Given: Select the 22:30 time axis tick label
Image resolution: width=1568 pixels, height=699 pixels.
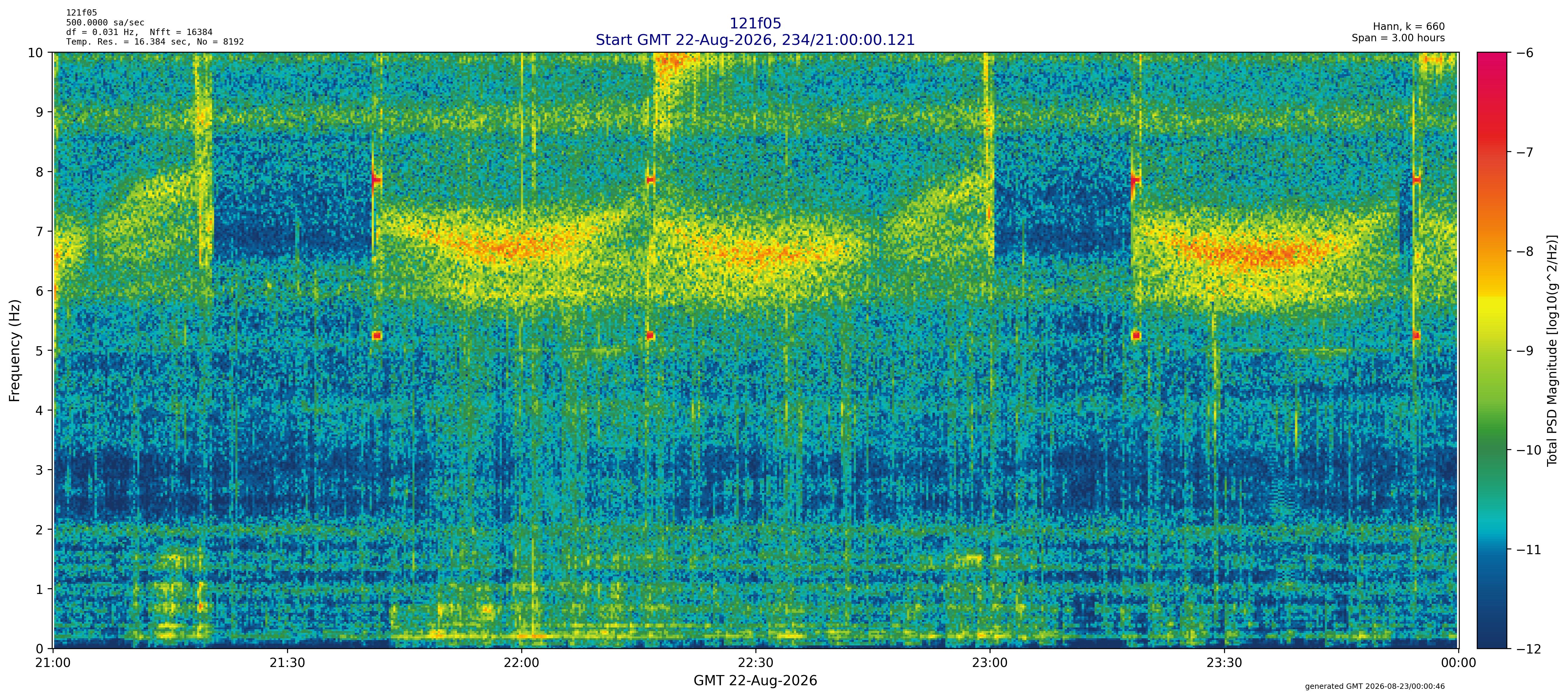Looking at the screenshot, I should (x=755, y=662).
